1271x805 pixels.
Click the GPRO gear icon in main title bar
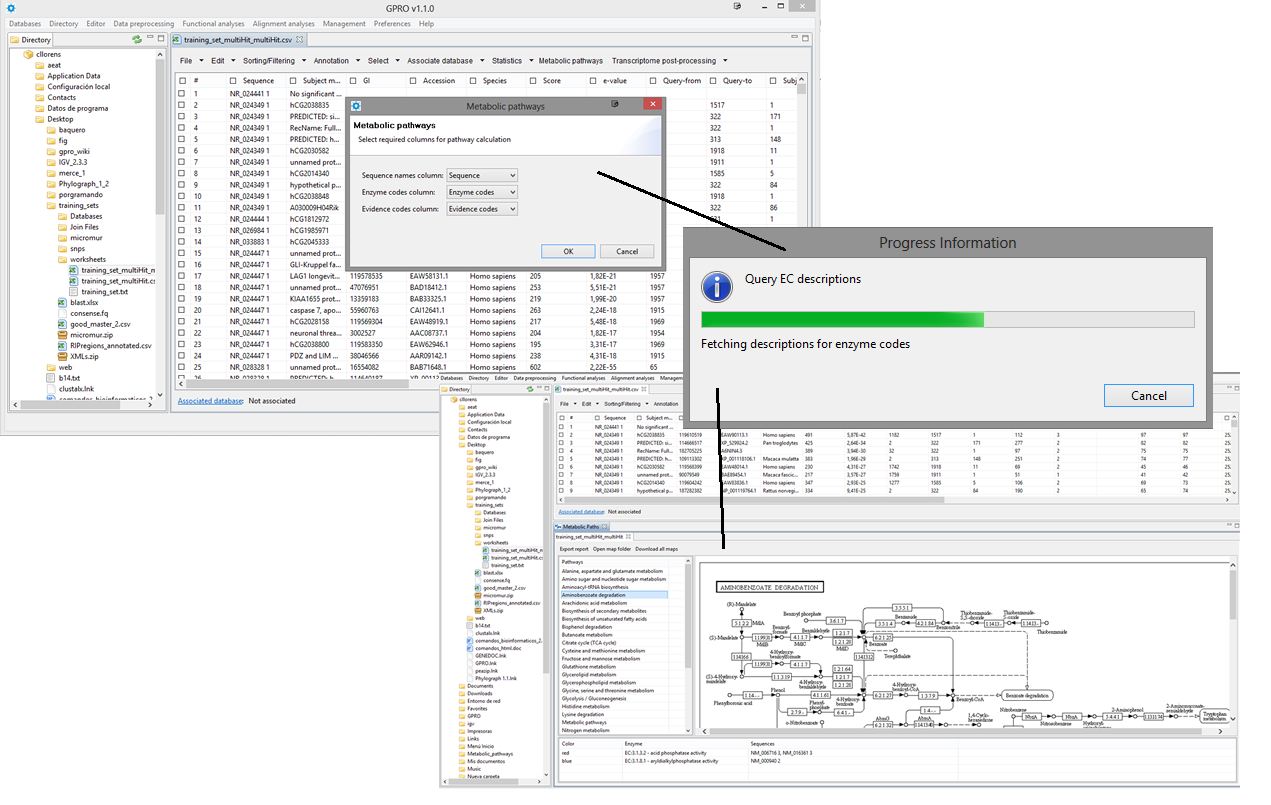tap(9, 7)
